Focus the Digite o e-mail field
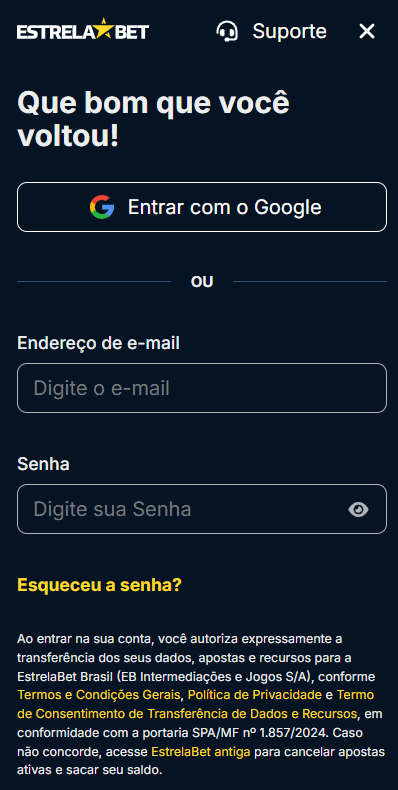 click(202, 388)
